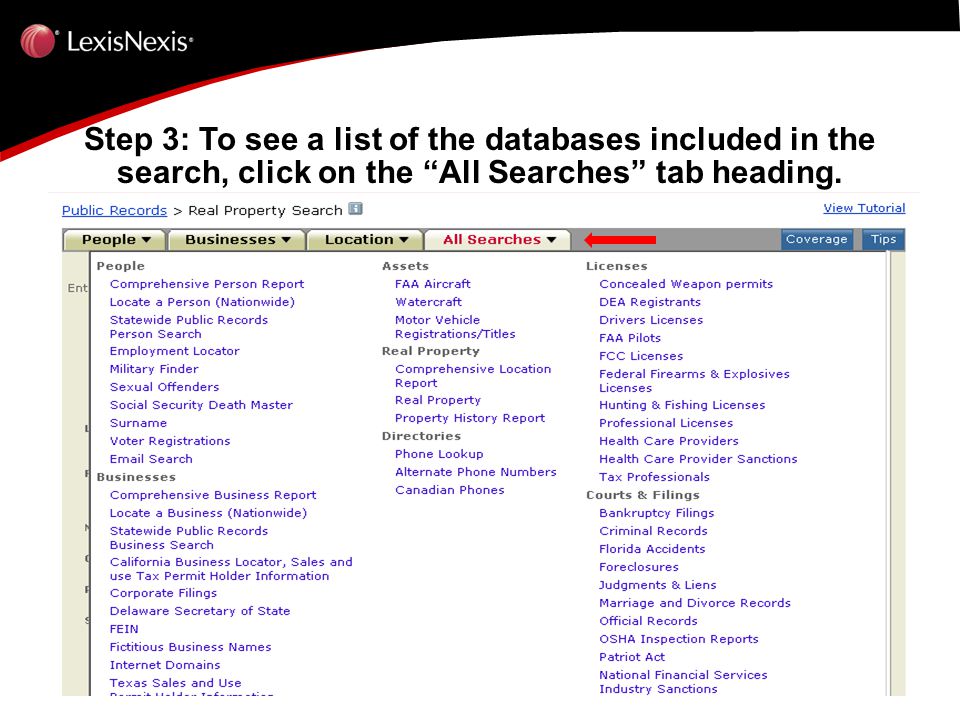Viewport: 960px width, 720px height.
Task: Open Health Care Provider Sanctions
Action: tap(699, 459)
